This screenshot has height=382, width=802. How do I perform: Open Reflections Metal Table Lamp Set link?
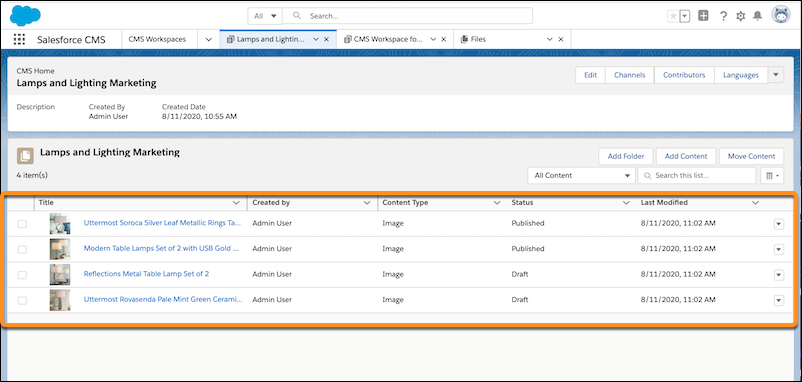pos(146,274)
